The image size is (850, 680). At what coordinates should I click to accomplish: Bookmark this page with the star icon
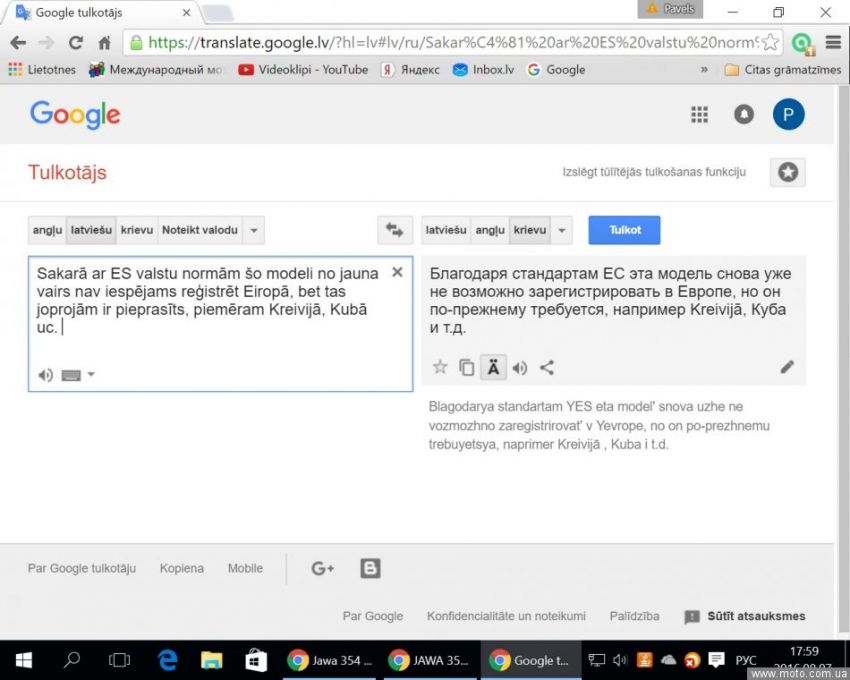coord(770,42)
